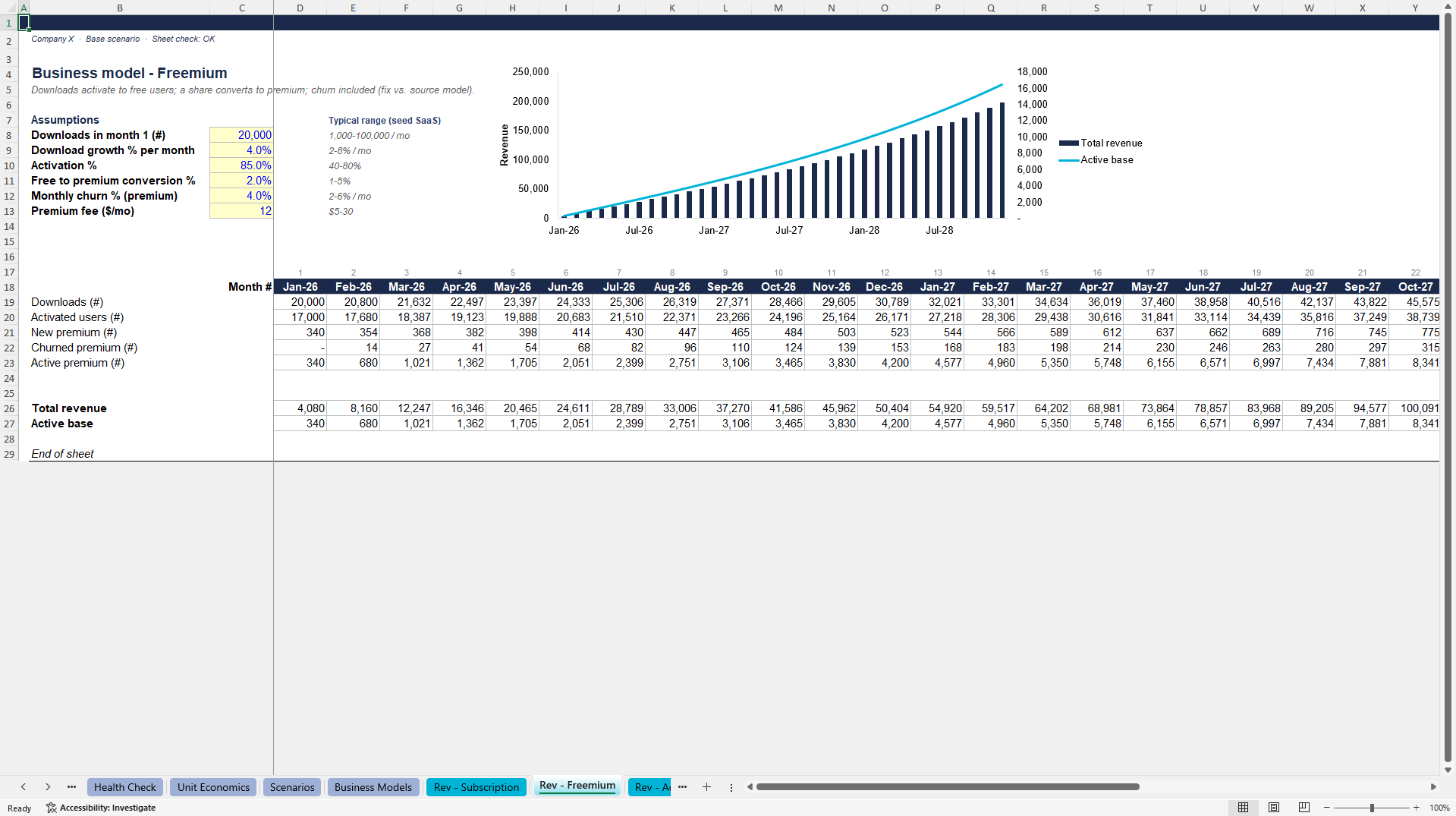Viewport: 1456px width, 816px height.
Task: Select the Free to premium conversion 2.0% cell
Action: click(241, 181)
